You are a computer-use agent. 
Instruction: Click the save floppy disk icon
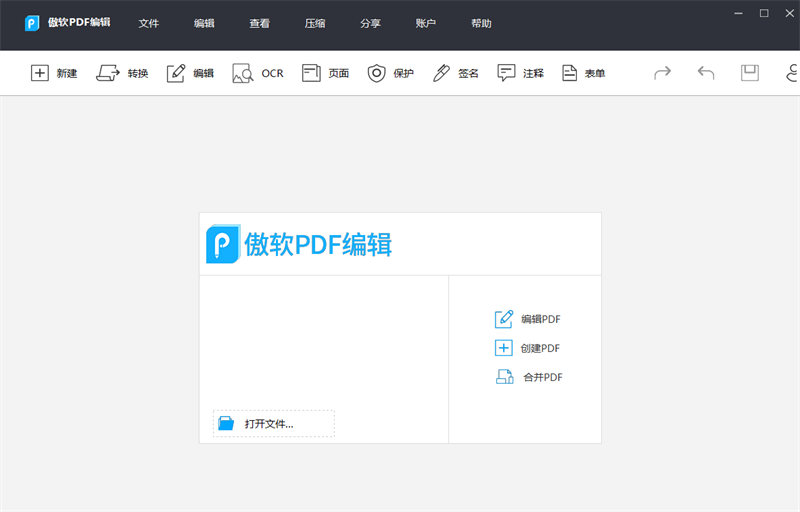click(749, 73)
